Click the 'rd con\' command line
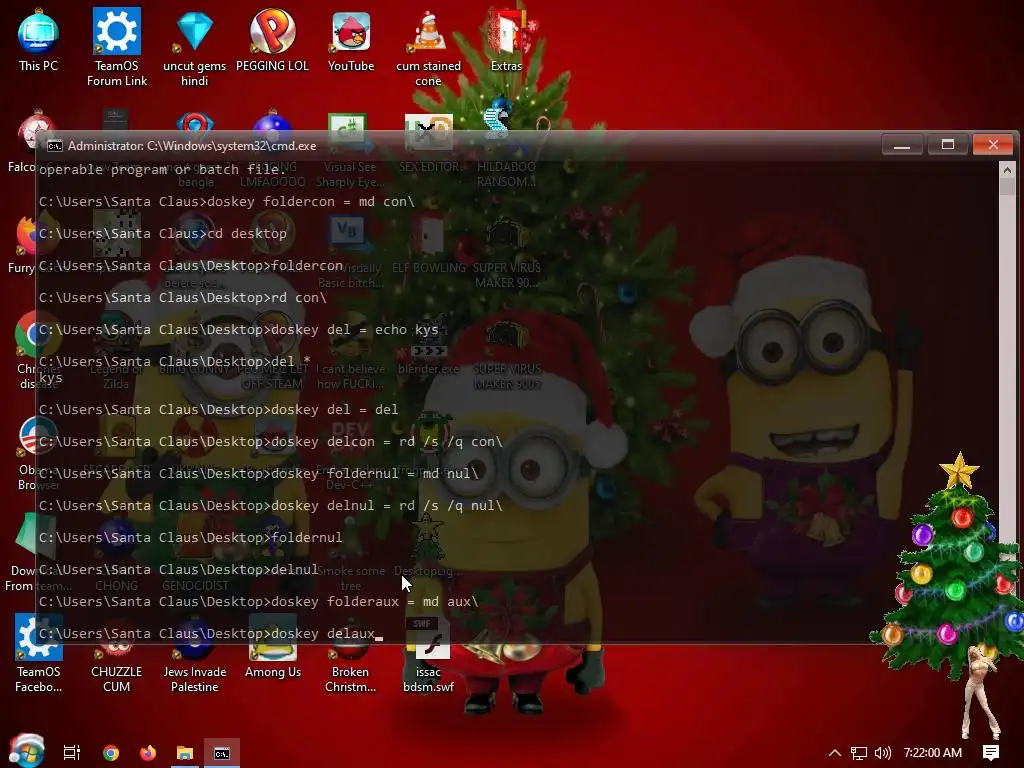1024x768 pixels. 183,298
